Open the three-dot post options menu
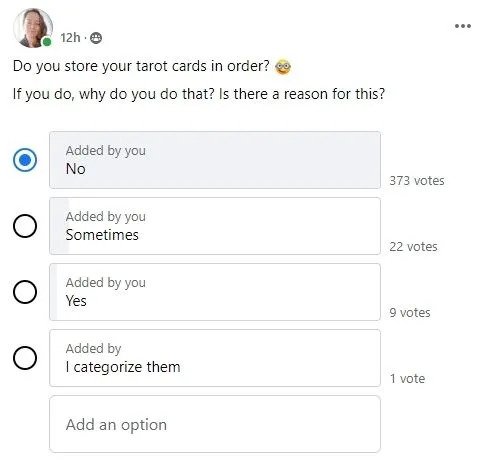 coord(463,26)
